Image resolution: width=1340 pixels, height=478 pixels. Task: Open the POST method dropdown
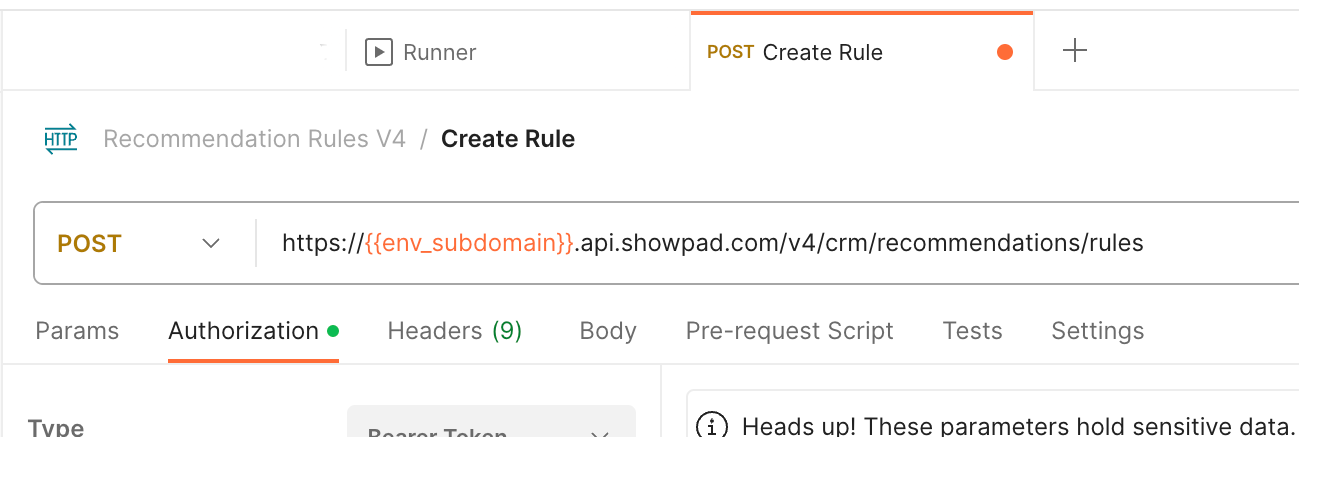pyautogui.click(x=140, y=243)
